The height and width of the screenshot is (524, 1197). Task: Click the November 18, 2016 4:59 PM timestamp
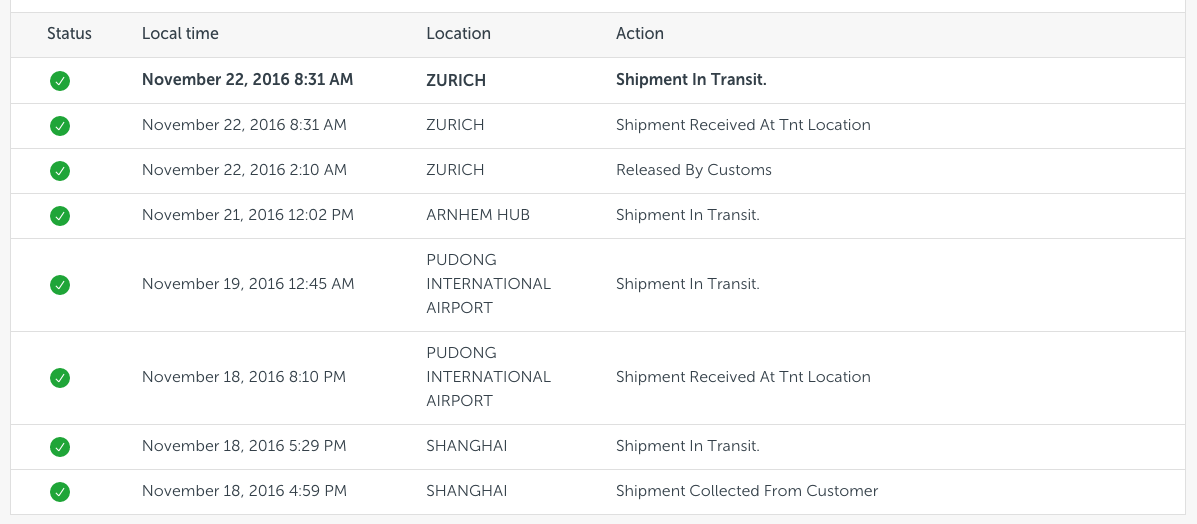(x=244, y=490)
